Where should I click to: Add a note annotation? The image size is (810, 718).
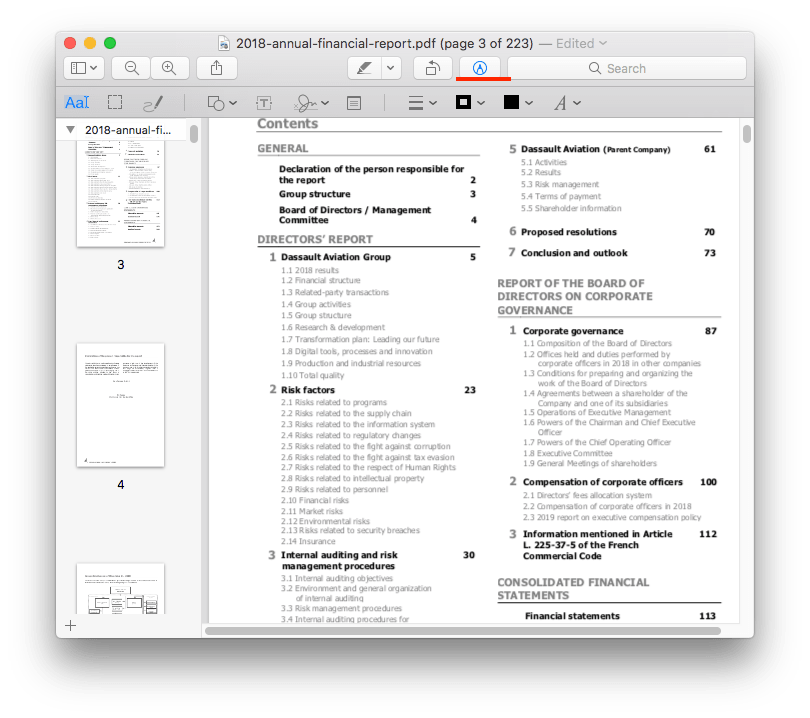coord(353,102)
